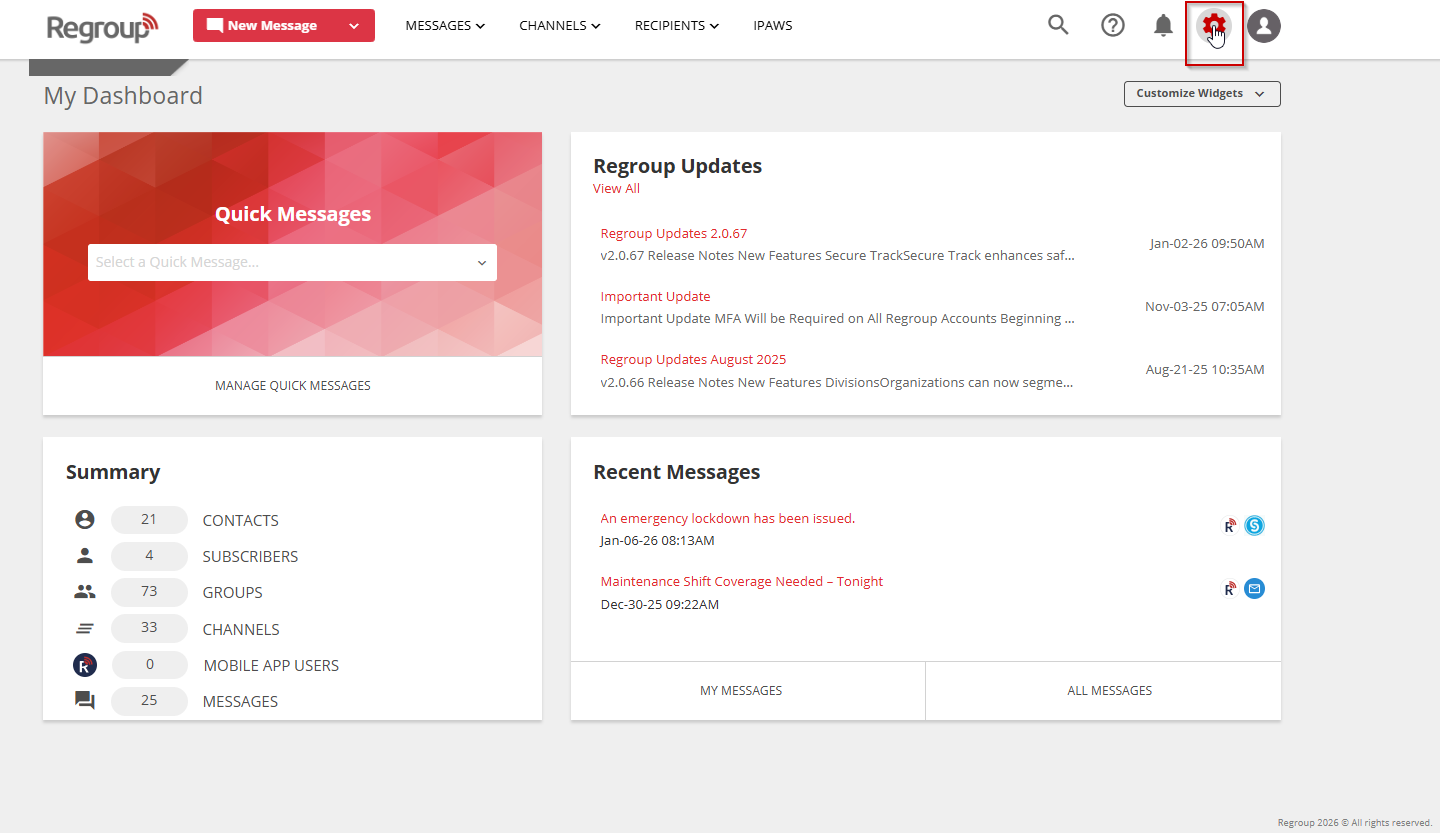This screenshot has height=833, width=1440.
Task: Click the CONTACTS label in Summary
Action: [241, 521]
